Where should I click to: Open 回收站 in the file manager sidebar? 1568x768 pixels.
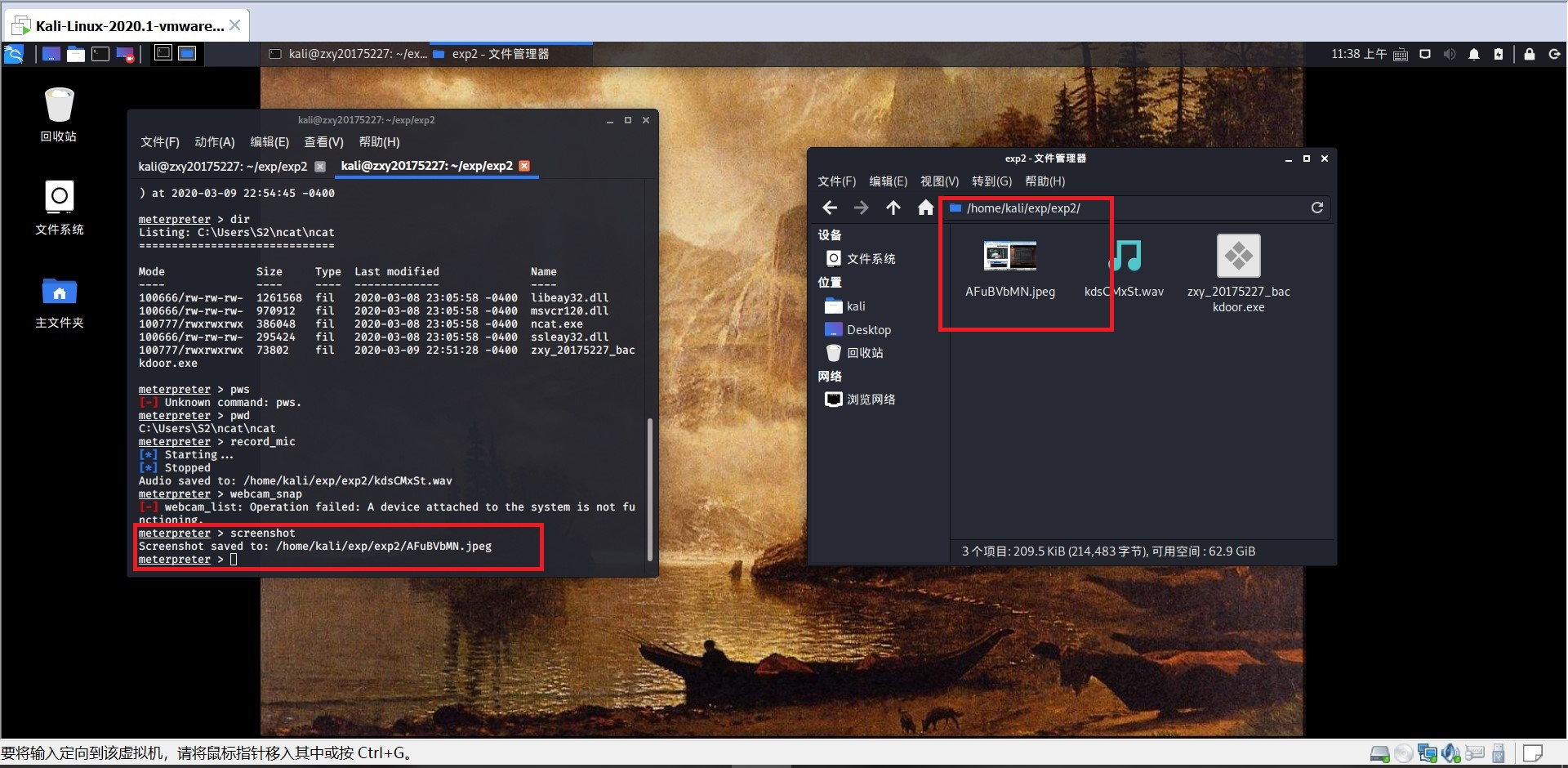click(x=854, y=353)
